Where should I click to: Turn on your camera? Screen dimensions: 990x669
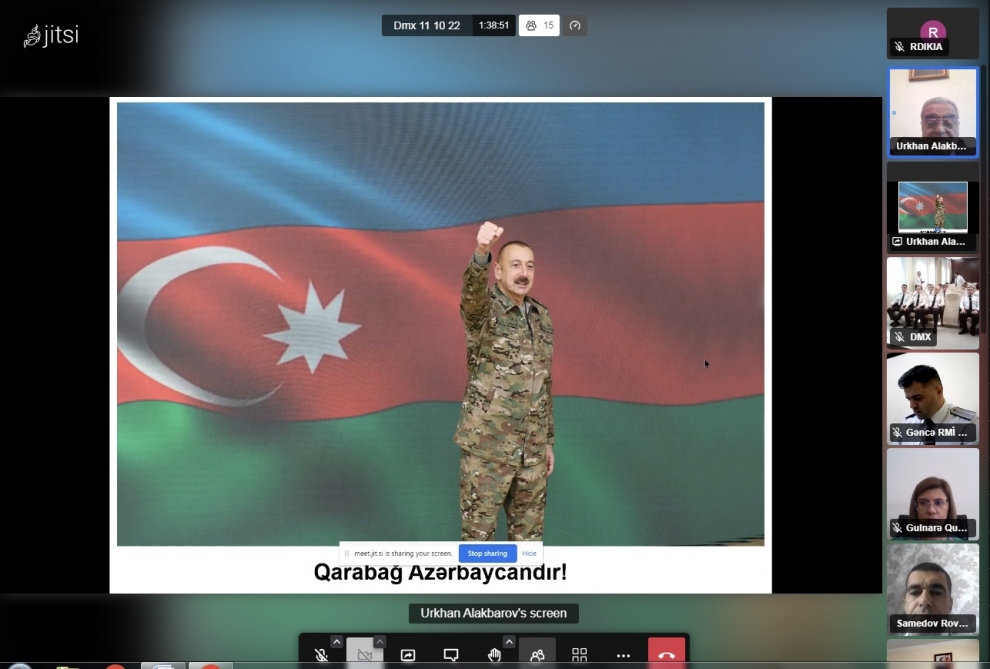tap(366, 654)
